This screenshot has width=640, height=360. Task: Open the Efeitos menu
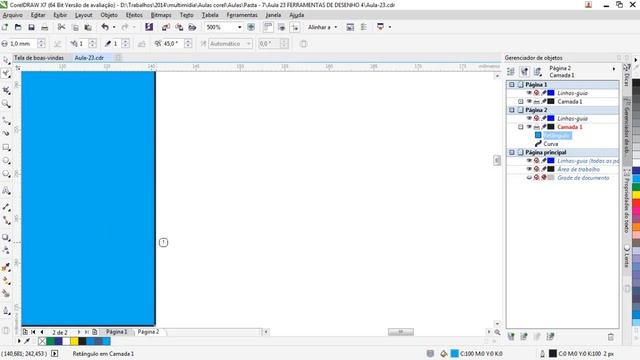pos(134,15)
